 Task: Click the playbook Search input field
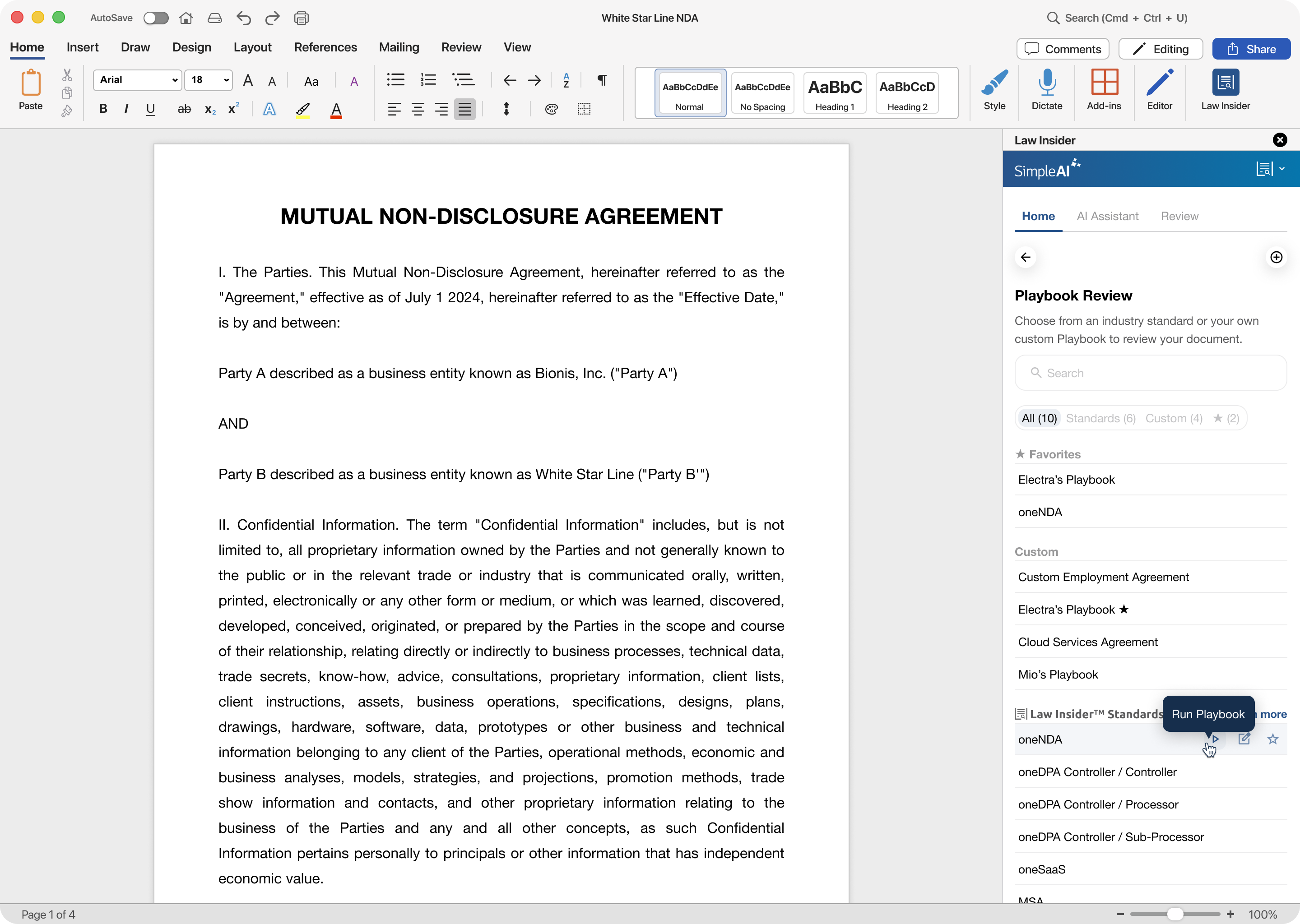1150,373
